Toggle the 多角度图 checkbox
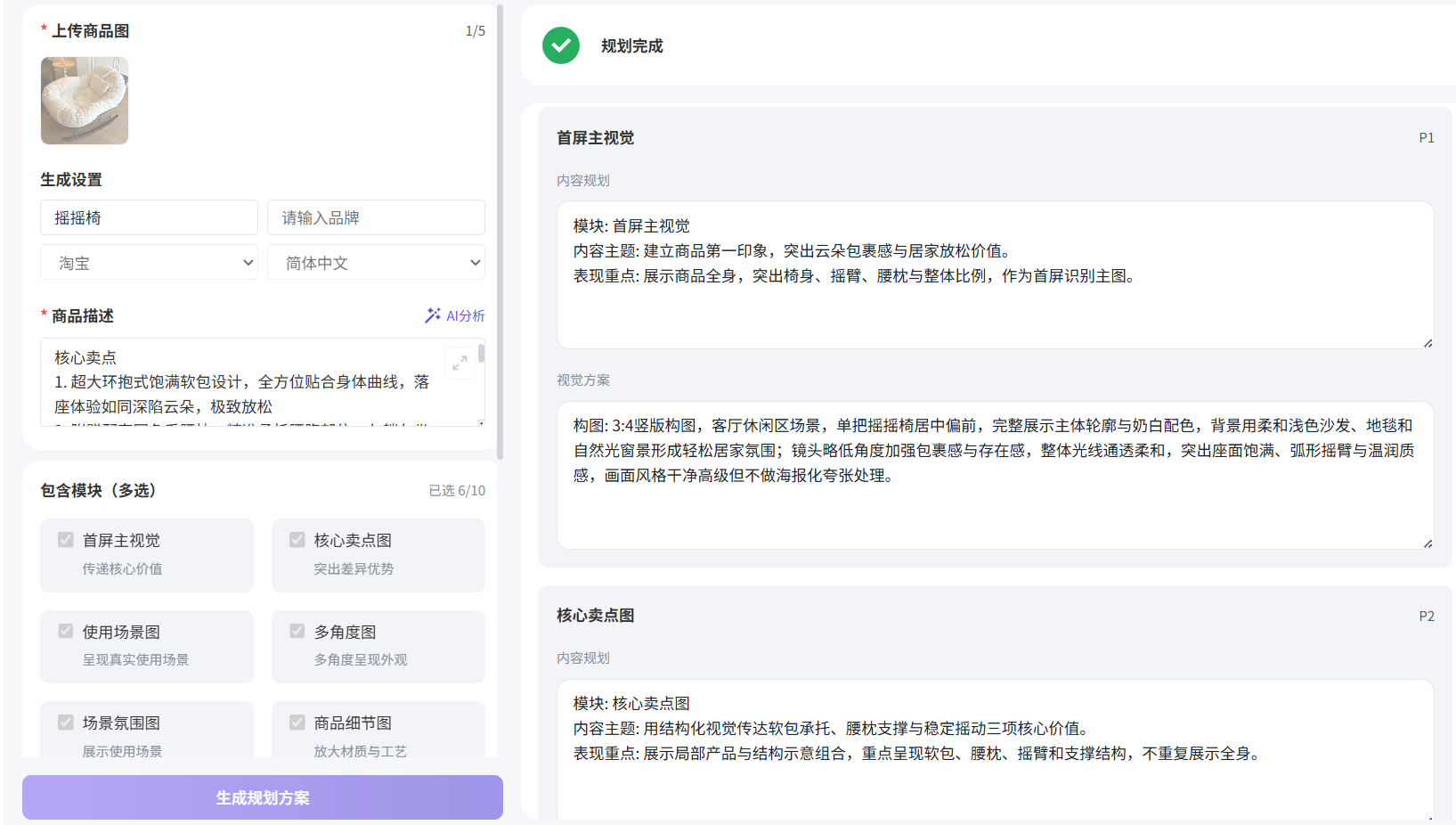Image resolution: width=1456 pixels, height=825 pixels. pyautogui.click(x=297, y=631)
